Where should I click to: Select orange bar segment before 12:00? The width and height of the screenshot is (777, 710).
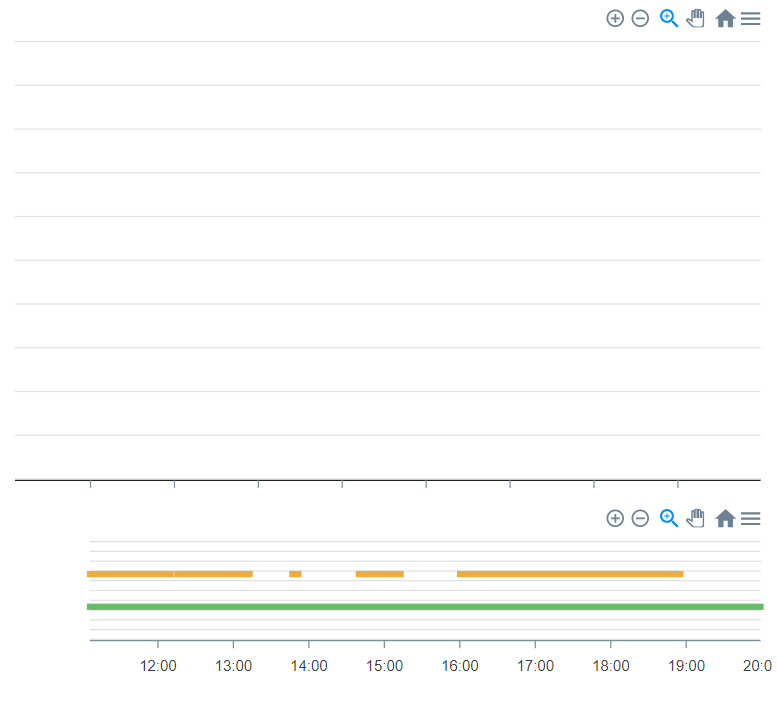coord(130,574)
